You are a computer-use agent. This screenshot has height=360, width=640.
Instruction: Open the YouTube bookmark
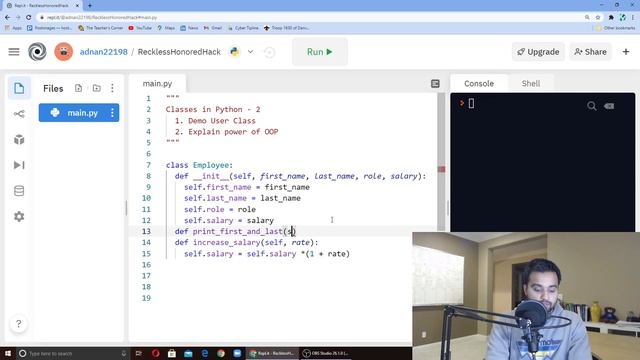coord(140,28)
